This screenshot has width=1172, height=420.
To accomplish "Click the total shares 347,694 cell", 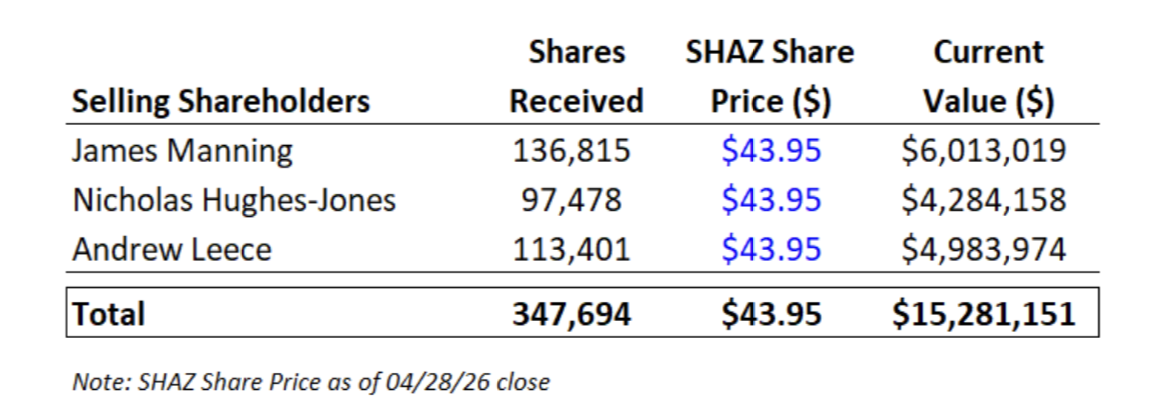I will (572, 314).
